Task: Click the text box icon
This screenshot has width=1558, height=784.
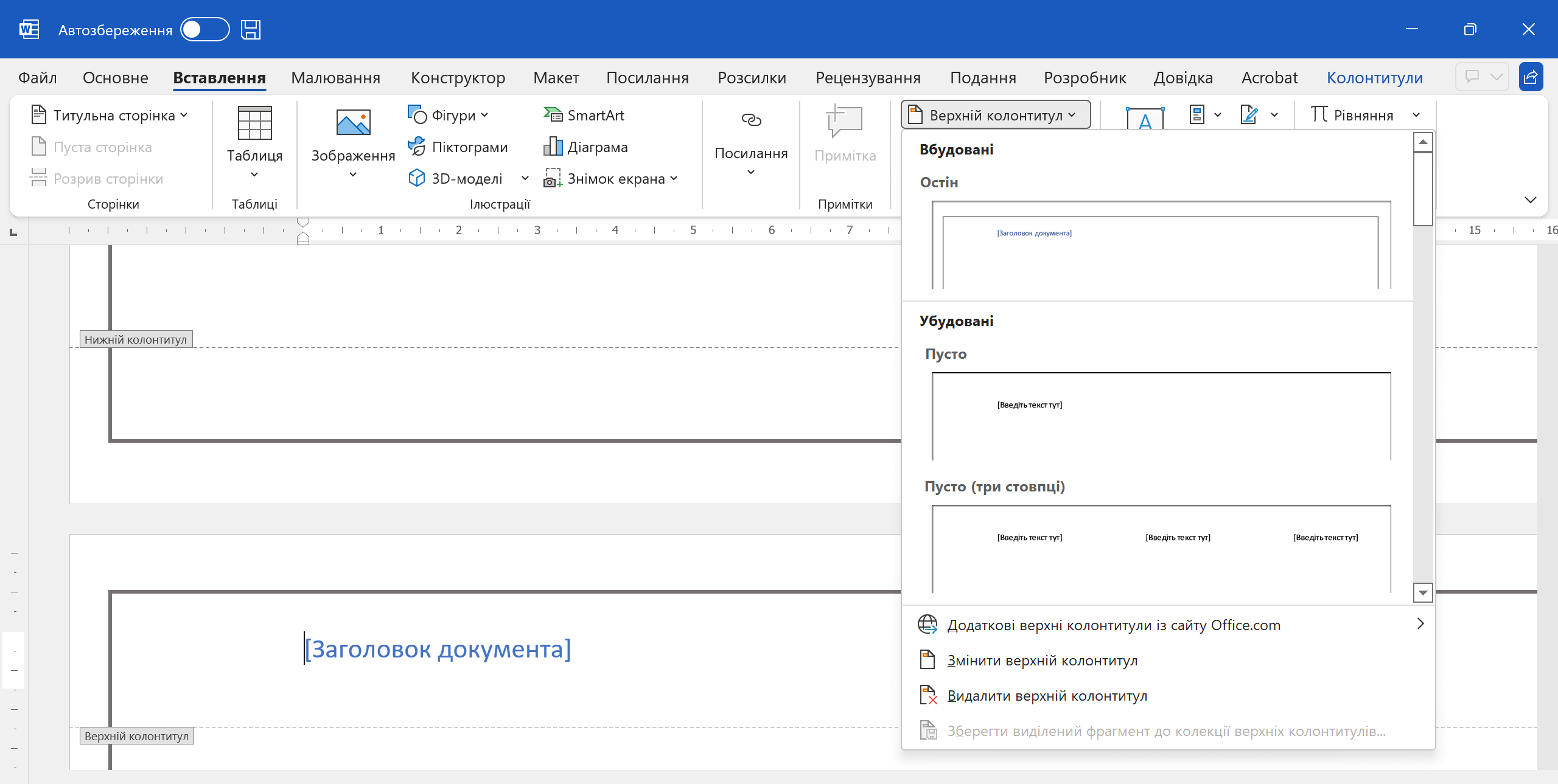Action: click(x=1144, y=117)
